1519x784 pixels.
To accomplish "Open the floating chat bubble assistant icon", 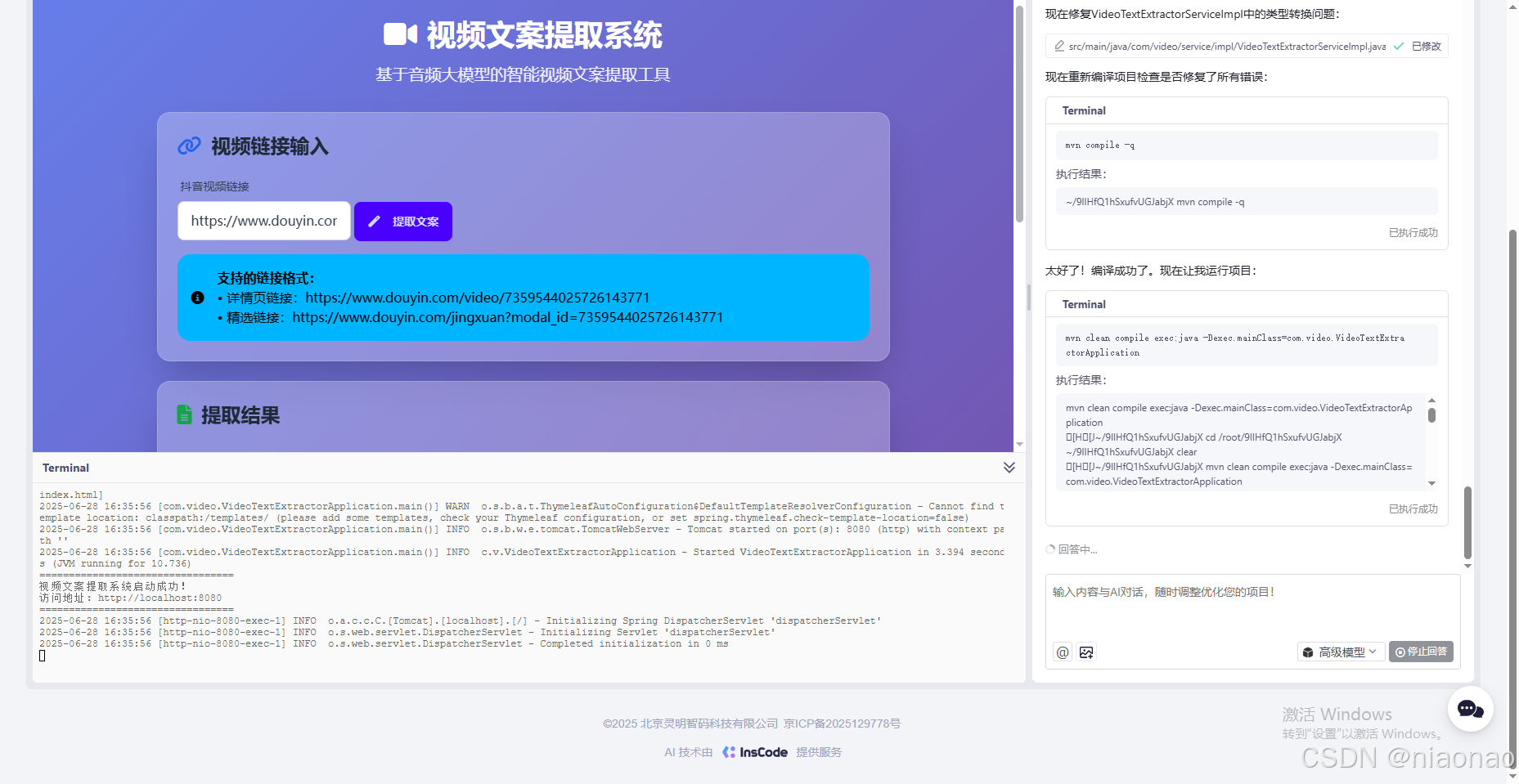I will [1470, 710].
